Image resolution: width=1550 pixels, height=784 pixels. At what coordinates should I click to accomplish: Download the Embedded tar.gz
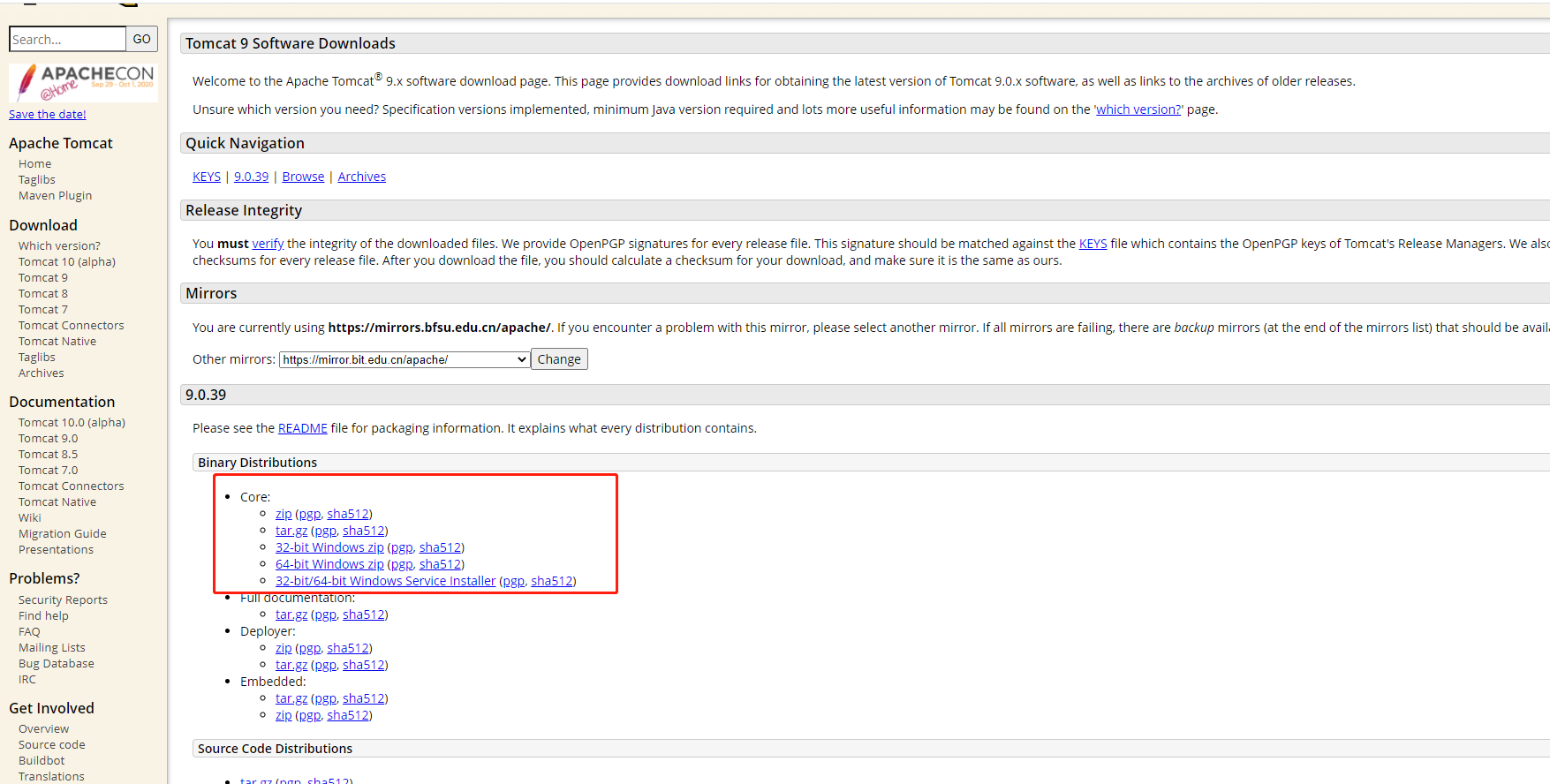tap(291, 698)
